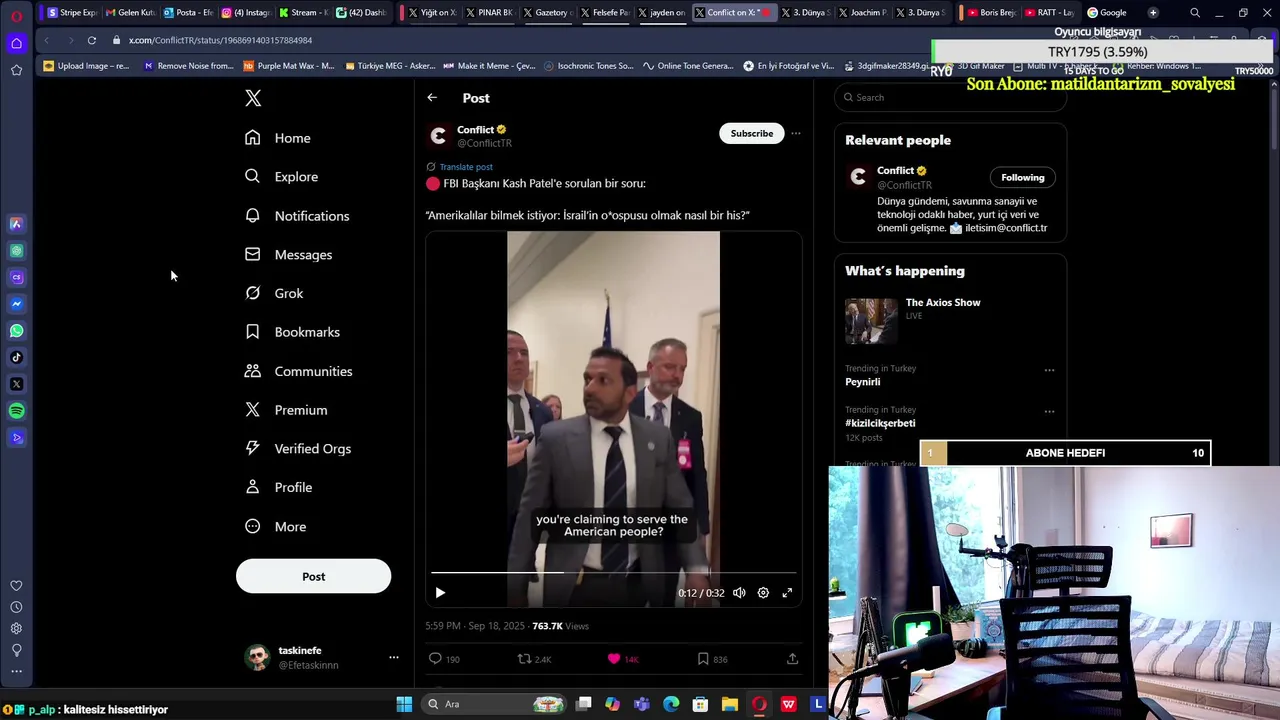Open Profile in X sidebar
Screen dimensions: 1280x720
point(279,487)
